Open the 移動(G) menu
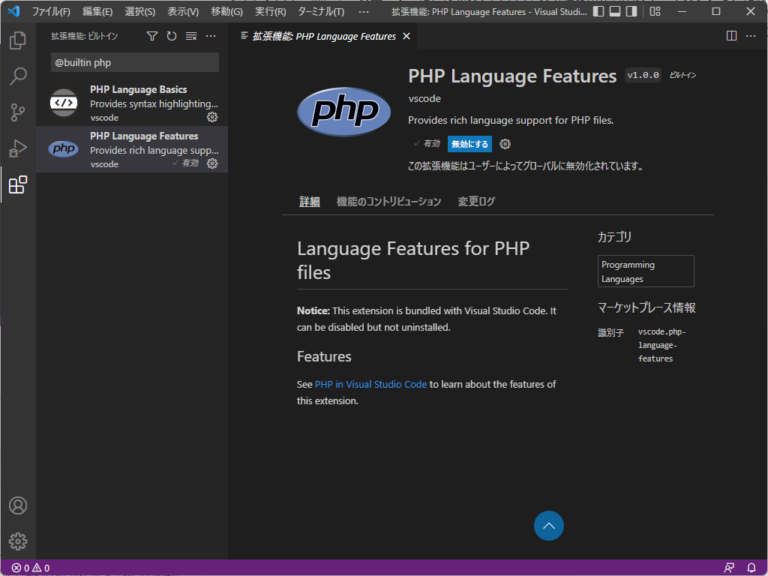Viewport: 768px width, 576px height. [227, 11]
